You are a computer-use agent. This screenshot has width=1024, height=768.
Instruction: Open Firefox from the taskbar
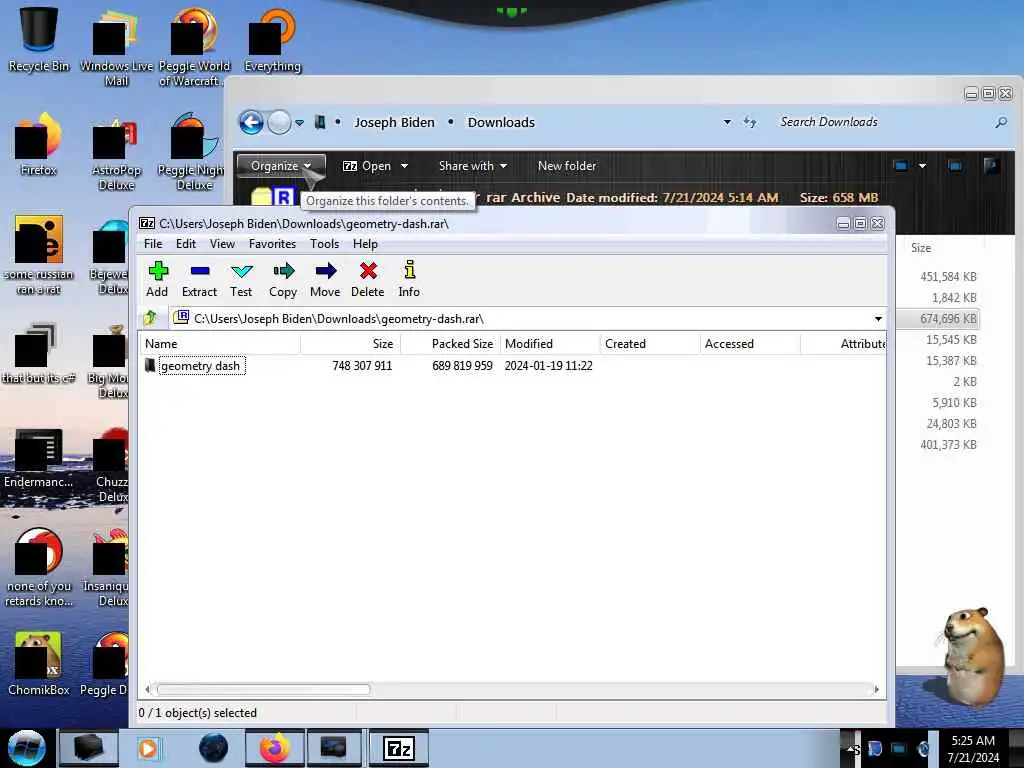(275, 748)
